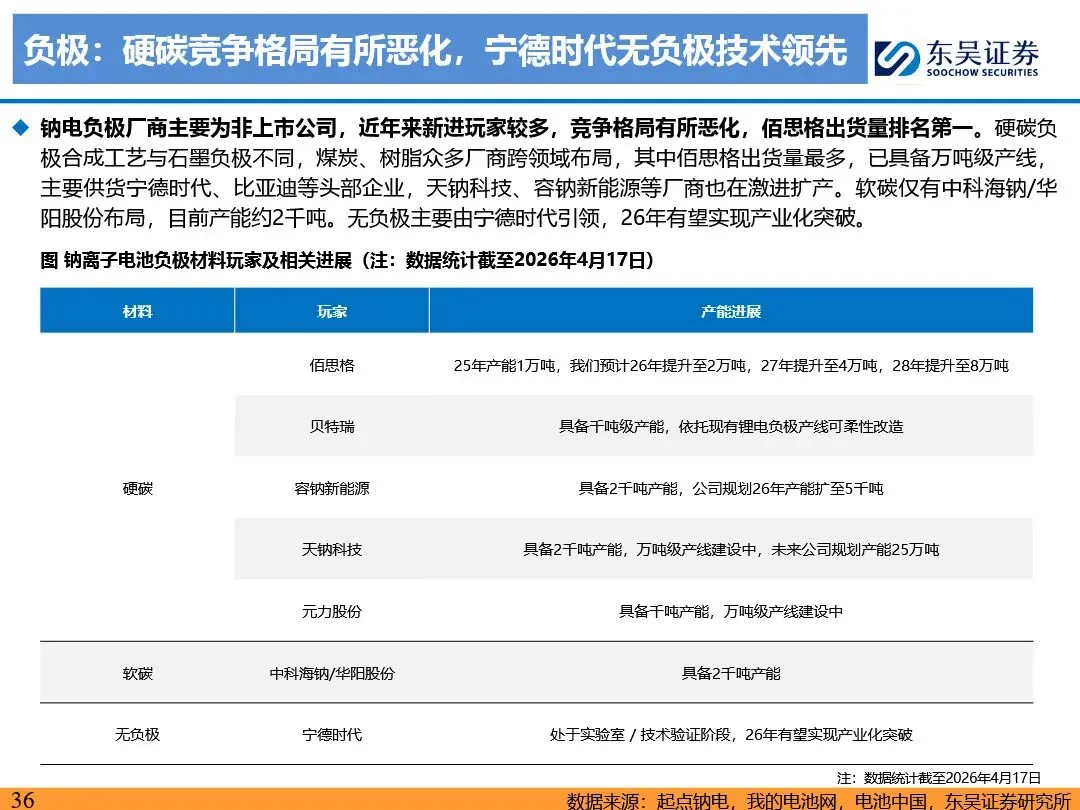The image size is (1080, 810).
Task: Click the '处于实验室 / 技术验证阶段' cell
Action: click(x=731, y=735)
